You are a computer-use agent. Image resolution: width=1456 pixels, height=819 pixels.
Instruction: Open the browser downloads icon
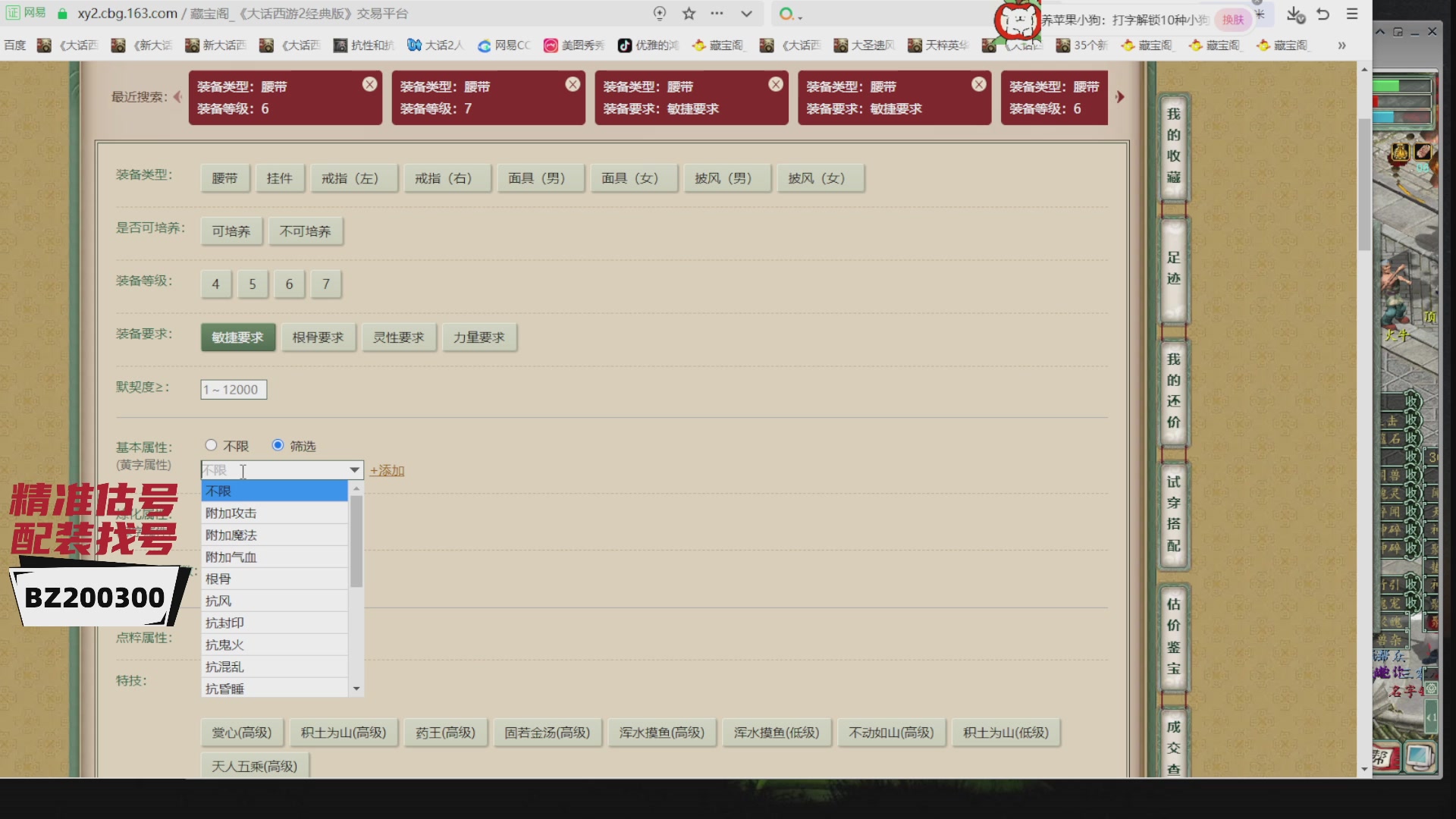click(1295, 14)
